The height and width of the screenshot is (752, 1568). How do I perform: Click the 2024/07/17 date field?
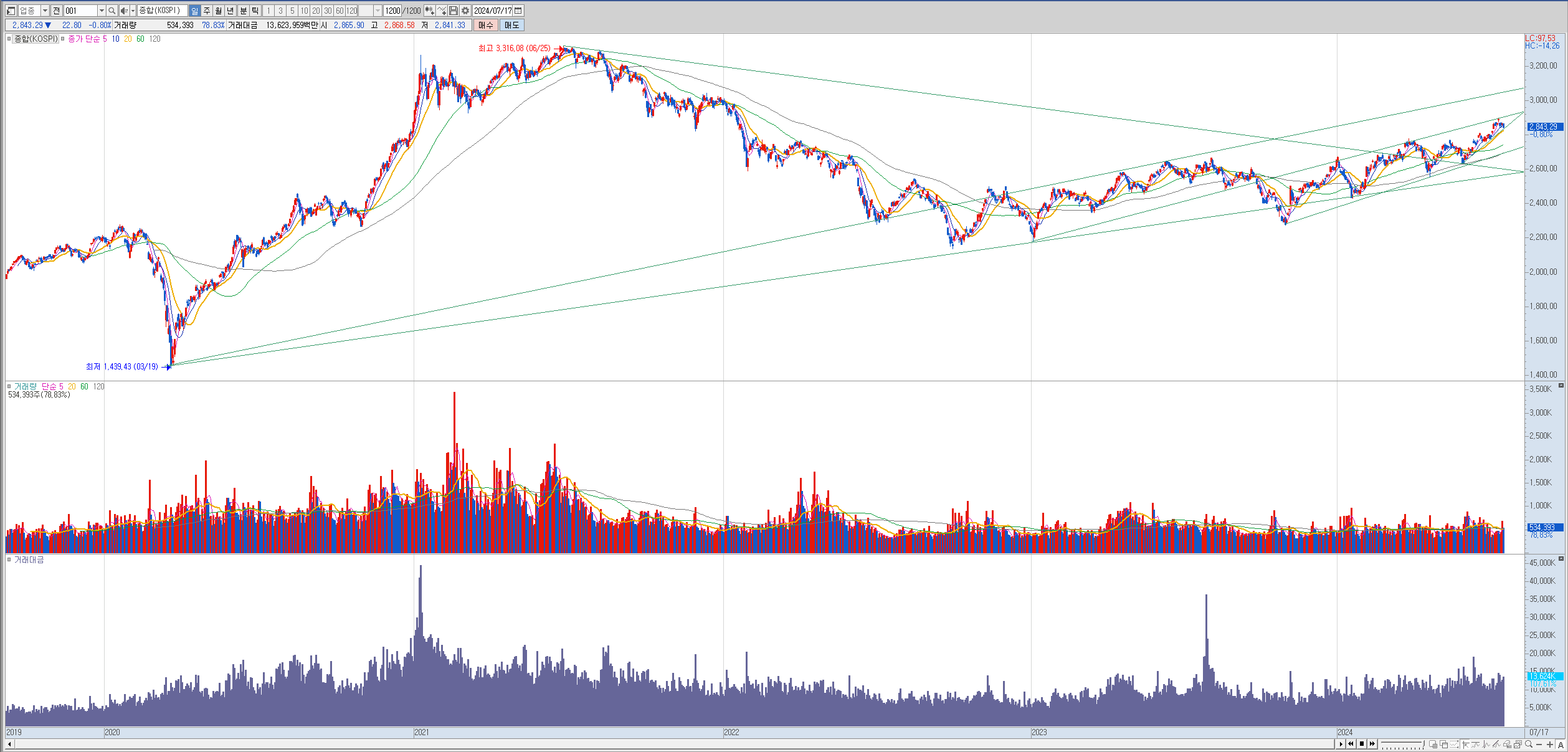click(x=492, y=11)
